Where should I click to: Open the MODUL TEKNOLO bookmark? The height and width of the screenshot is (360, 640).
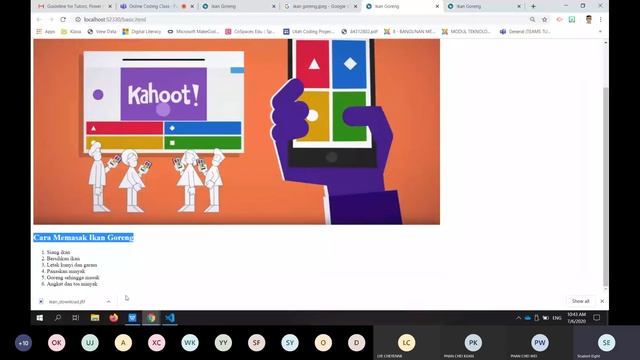[x=466, y=31]
